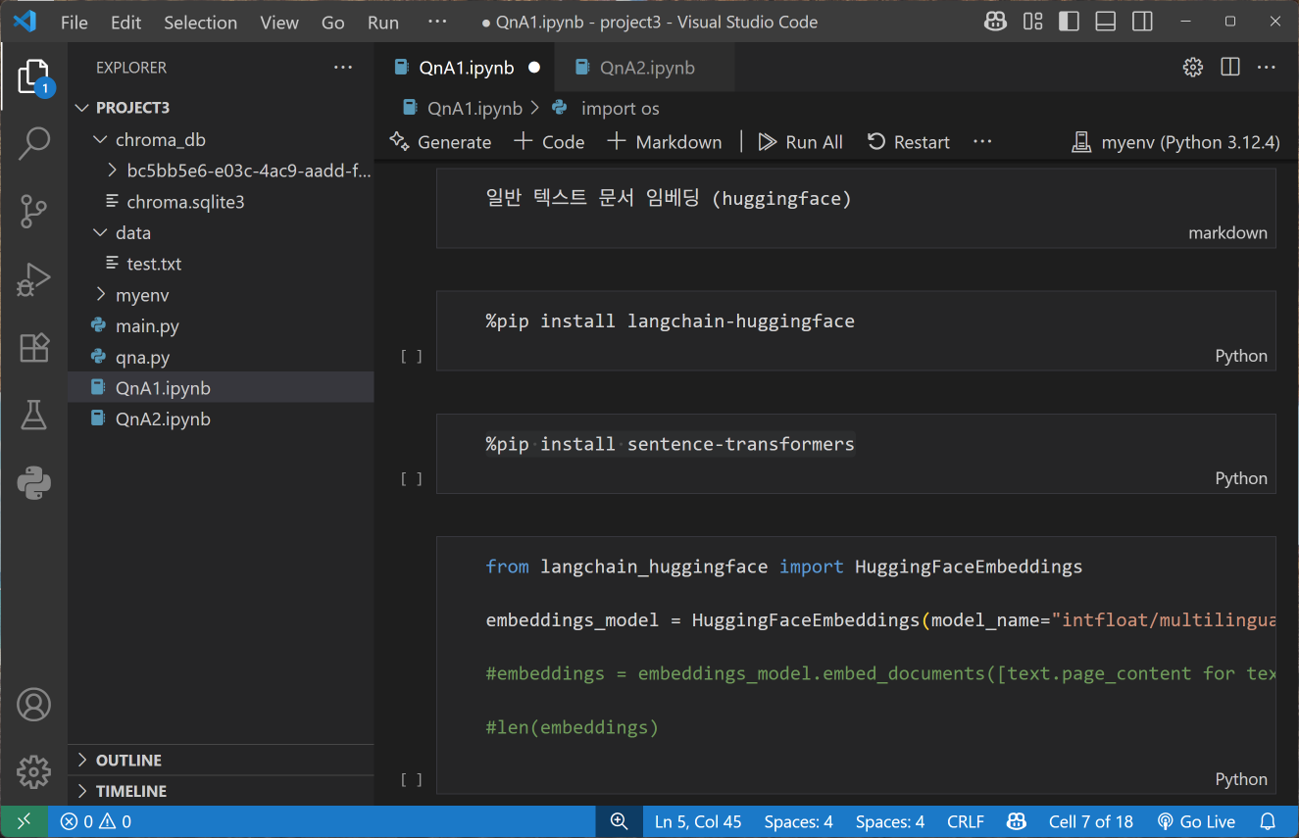1299x838 pixels.
Task: Expand the TIMELINE section
Action: pyautogui.click(x=221, y=791)
